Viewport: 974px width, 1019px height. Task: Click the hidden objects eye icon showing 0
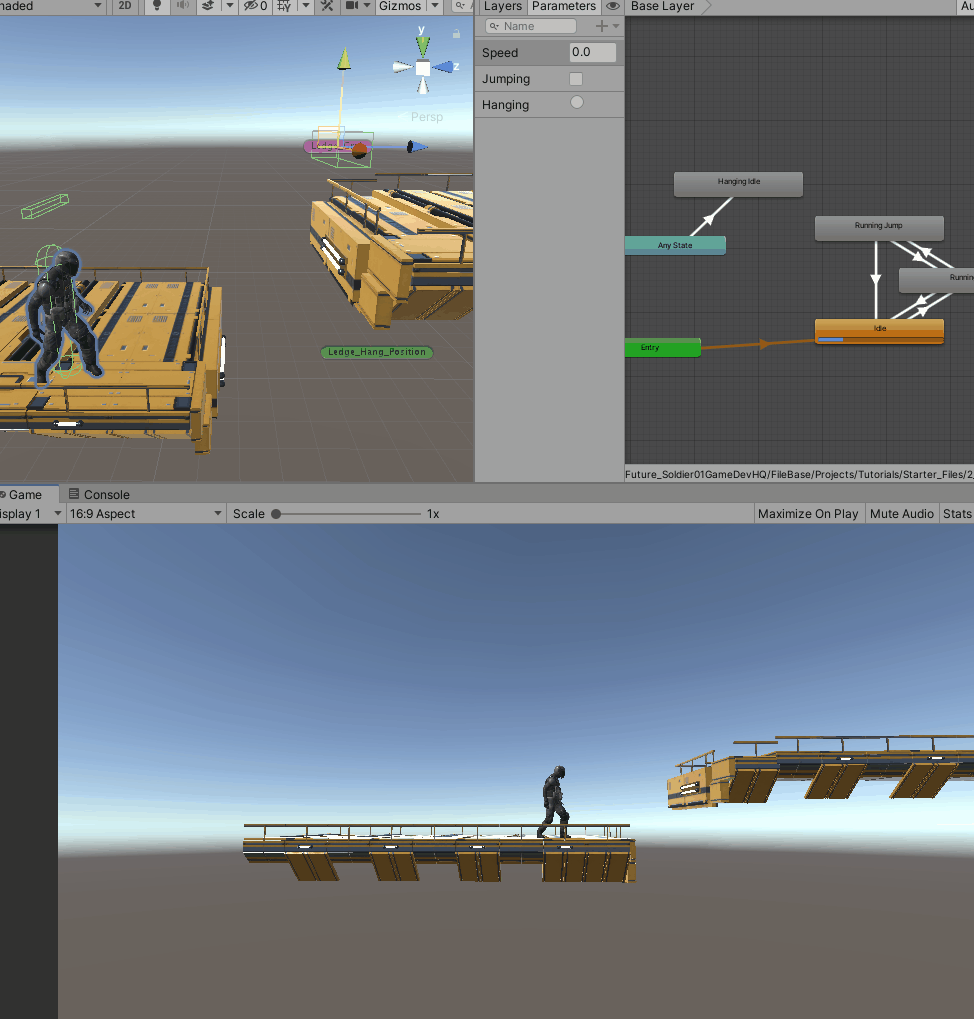coord(253,6)
